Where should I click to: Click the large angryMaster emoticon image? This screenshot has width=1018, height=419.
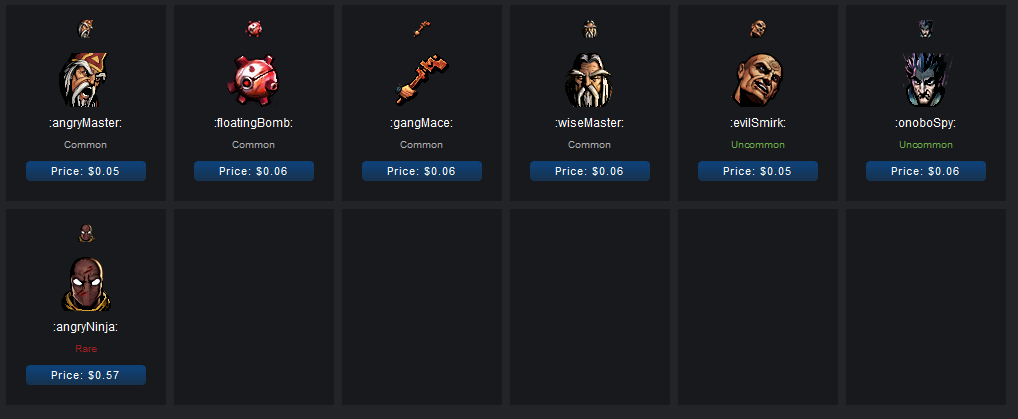pyautogui.click(x=85, y=80)
